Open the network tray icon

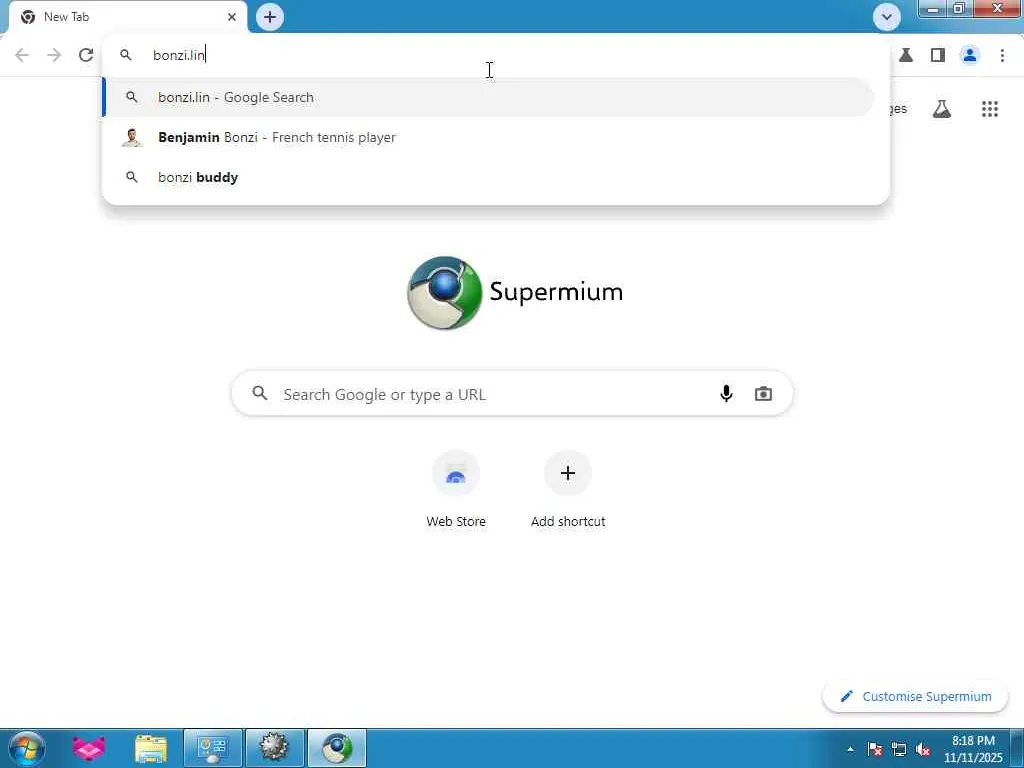click(899, 749)
